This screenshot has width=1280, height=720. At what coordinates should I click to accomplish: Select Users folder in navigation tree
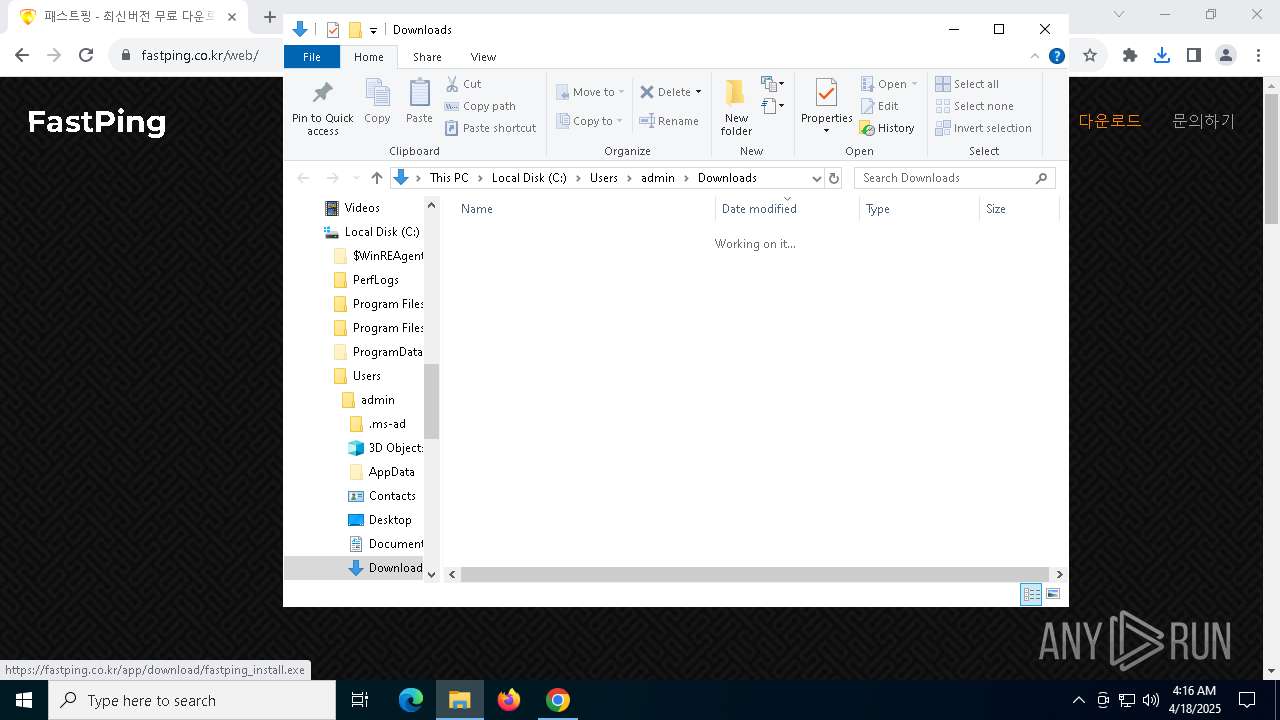[x=367, y=376]
